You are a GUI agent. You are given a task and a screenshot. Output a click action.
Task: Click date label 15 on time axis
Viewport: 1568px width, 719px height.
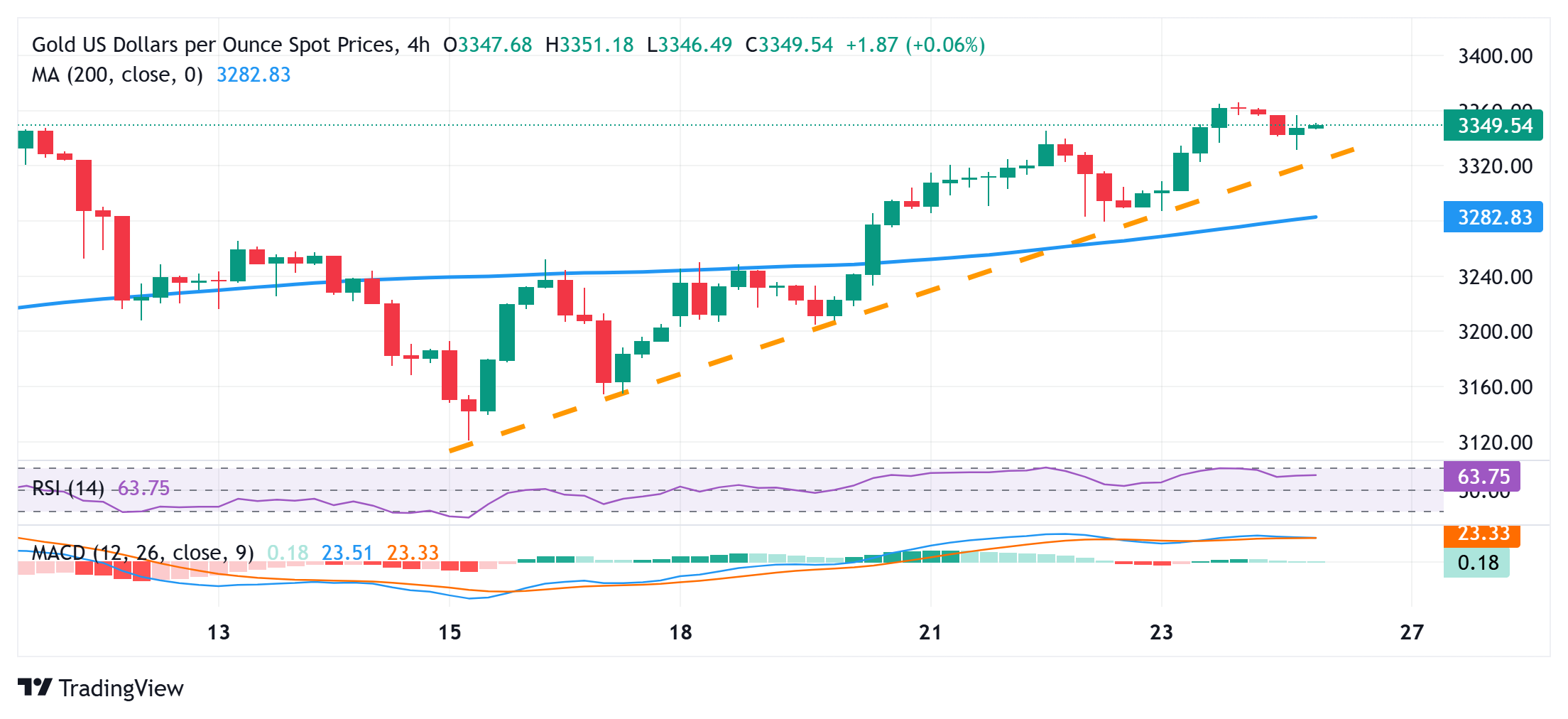click(450, 632)
